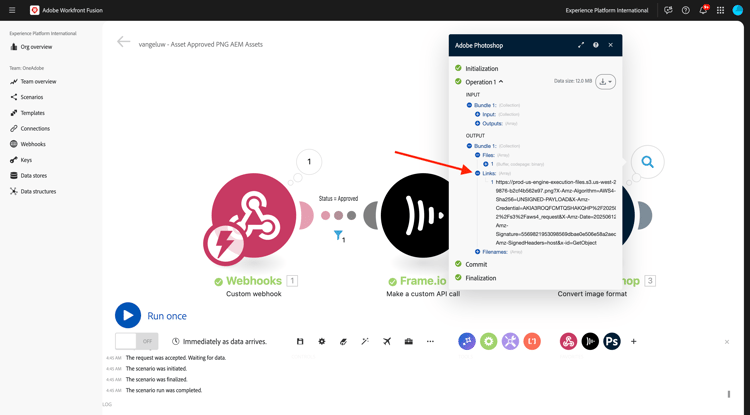Click the Run once play button
This screenshot has height=415, width=750.
click(128, 316)
